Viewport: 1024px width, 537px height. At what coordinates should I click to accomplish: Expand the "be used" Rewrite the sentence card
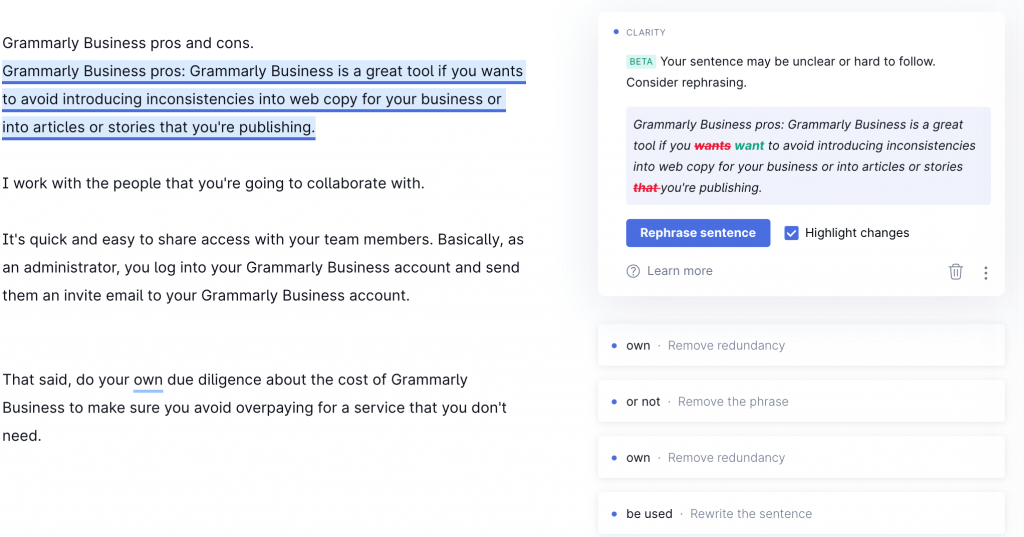(800, 513)
